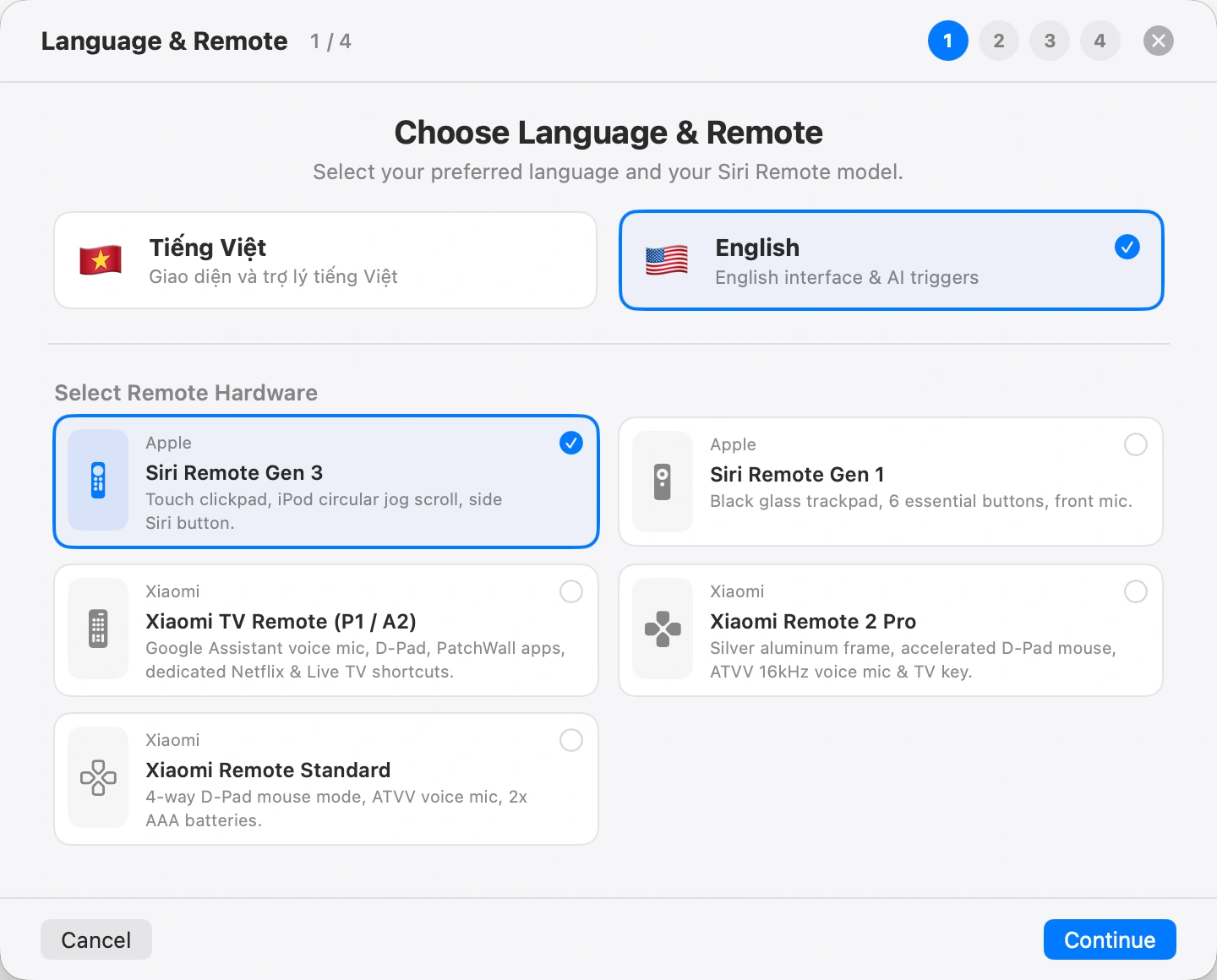Click the Continue button

pos(1110,939)
